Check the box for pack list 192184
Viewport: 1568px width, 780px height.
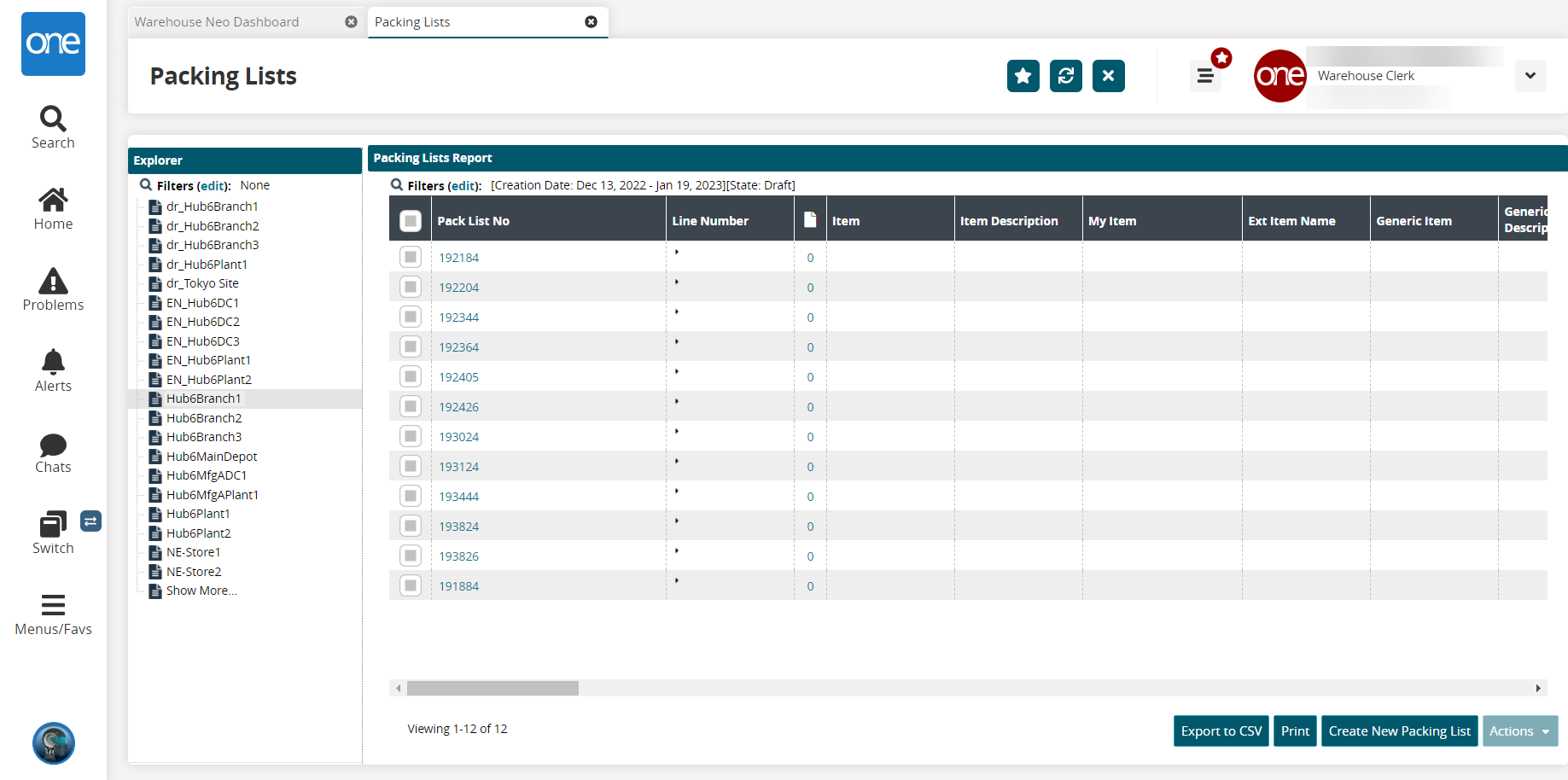[x=411, y=257]
